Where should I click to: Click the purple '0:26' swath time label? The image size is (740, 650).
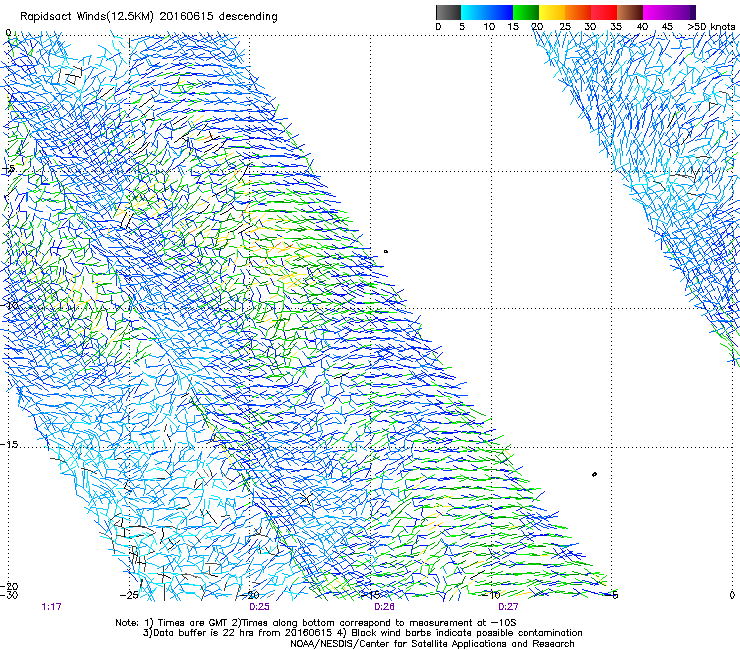point(384,607)
